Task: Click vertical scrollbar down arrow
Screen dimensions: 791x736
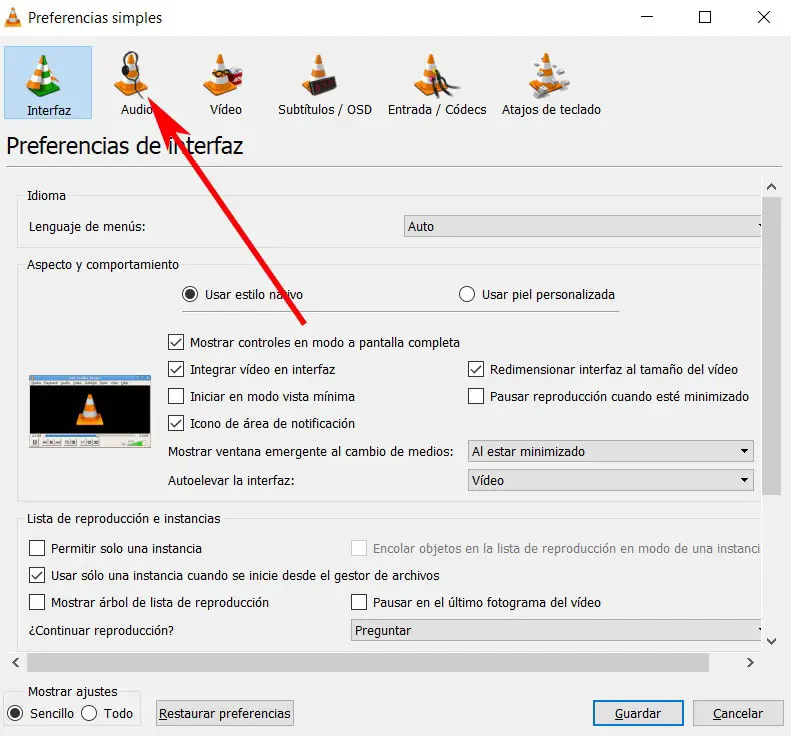Action: coord(771,641)
